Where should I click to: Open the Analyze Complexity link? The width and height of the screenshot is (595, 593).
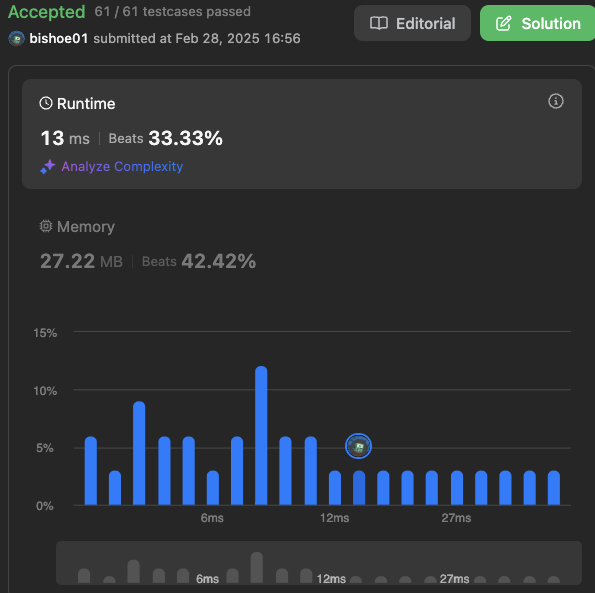click(x=122, y=167)
